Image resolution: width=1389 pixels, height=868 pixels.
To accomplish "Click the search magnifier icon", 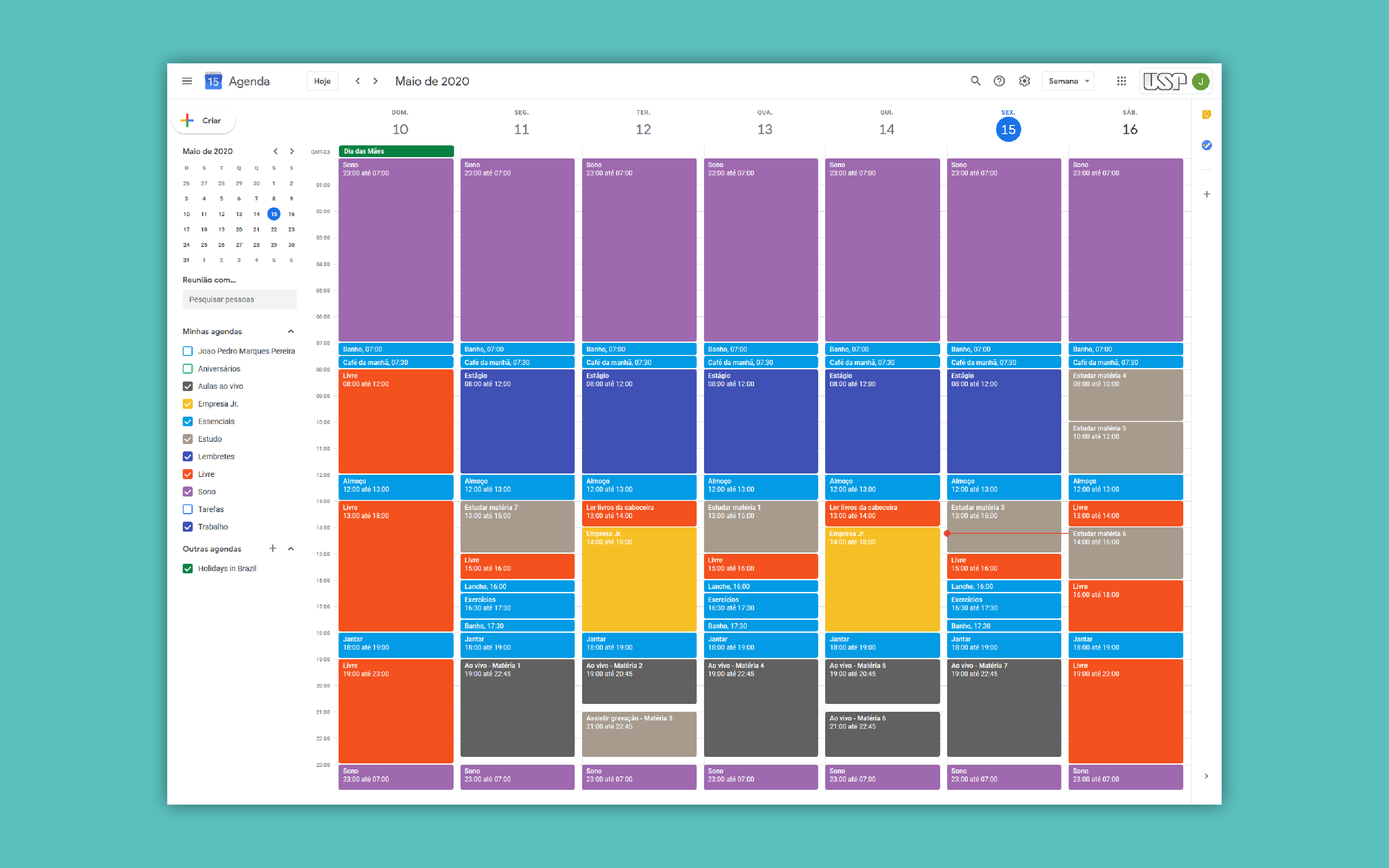I will (975, 81).
